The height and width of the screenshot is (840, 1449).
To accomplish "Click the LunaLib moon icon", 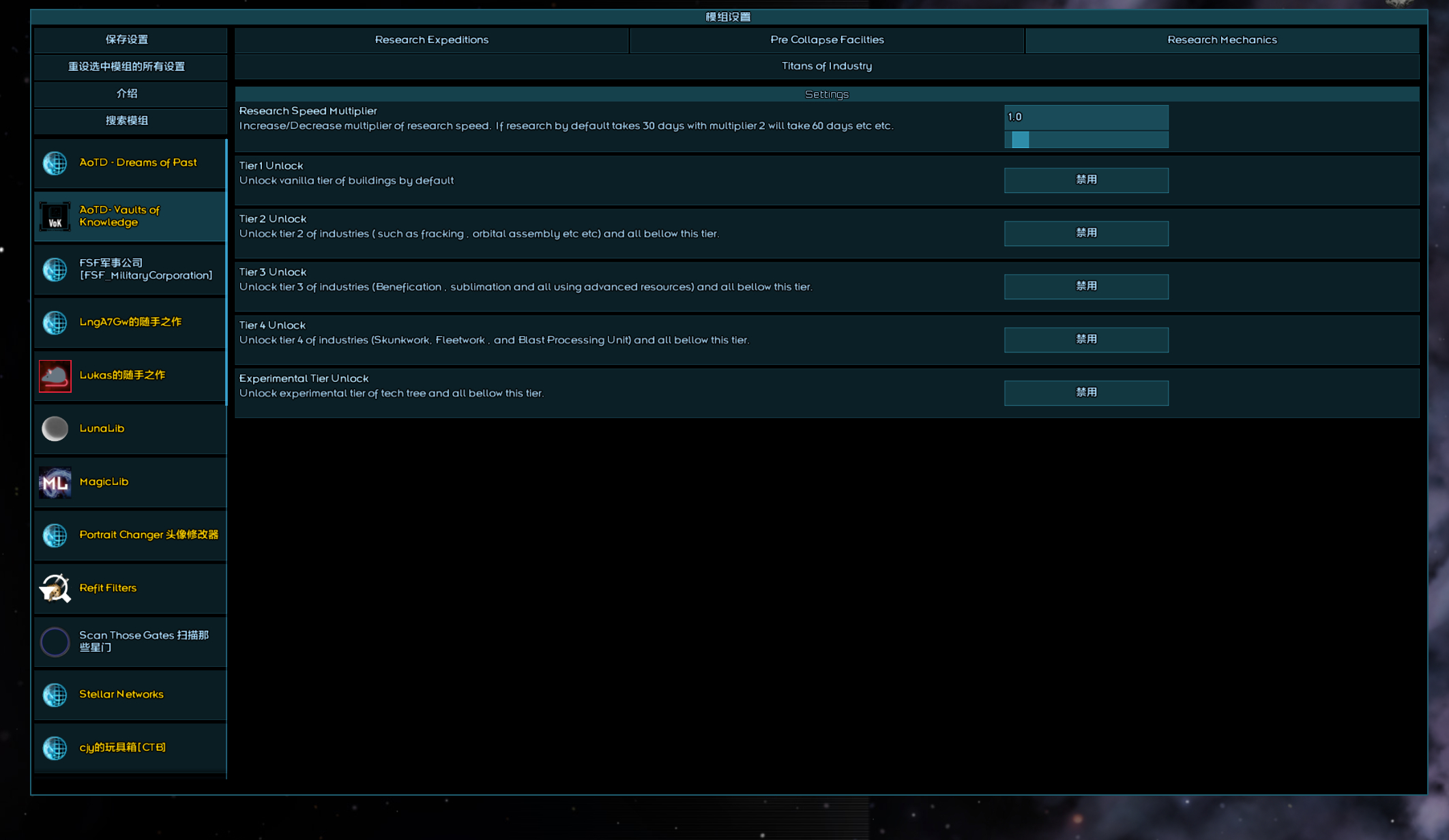I will [55, 429].
